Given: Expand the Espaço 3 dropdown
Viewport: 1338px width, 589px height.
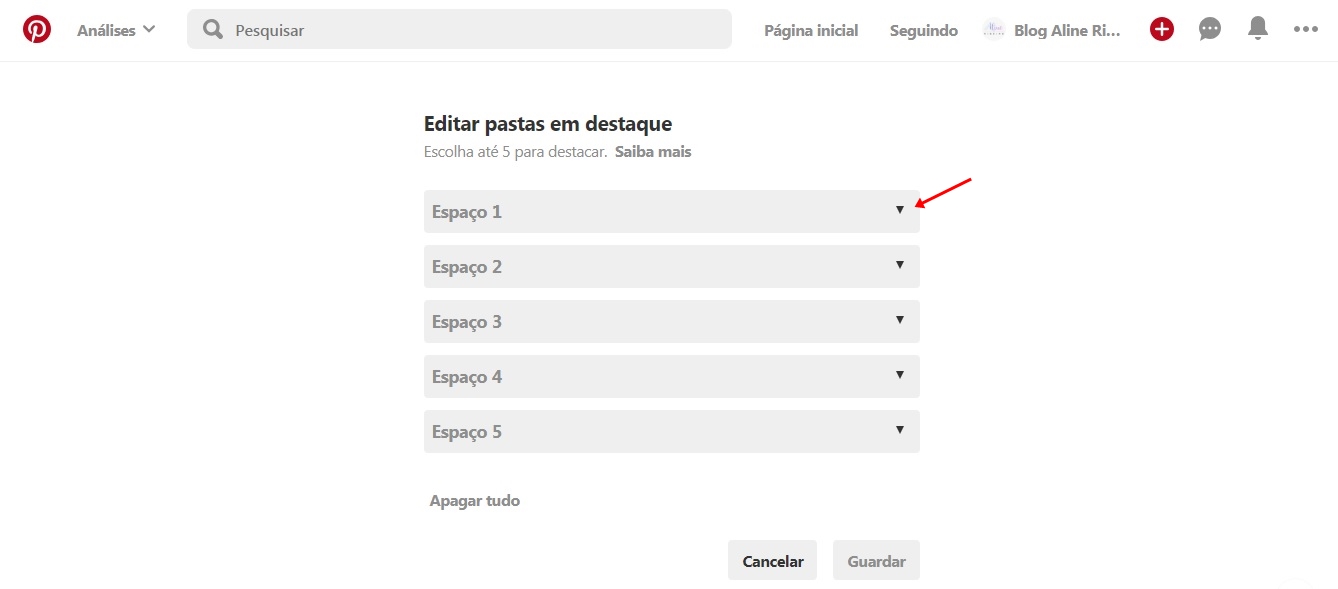Looking at the screenshot, I should coord(672,322).
